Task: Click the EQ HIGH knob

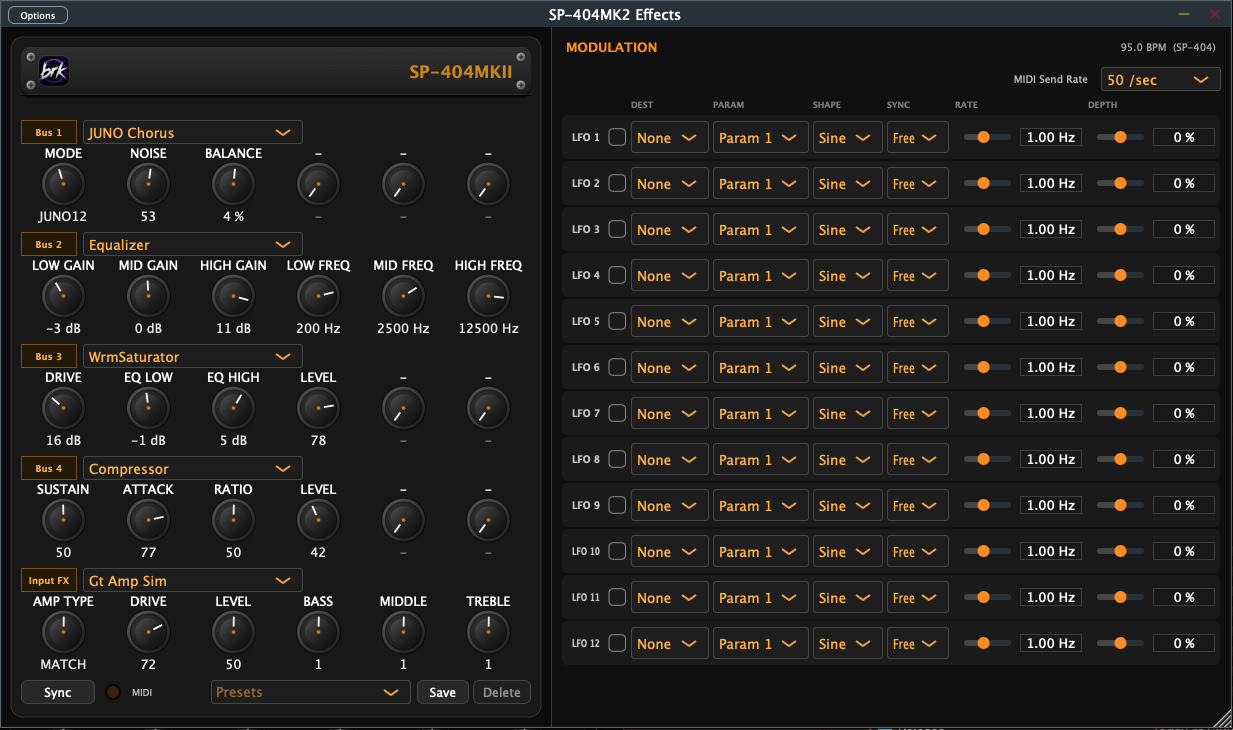Action: [233, 408]
